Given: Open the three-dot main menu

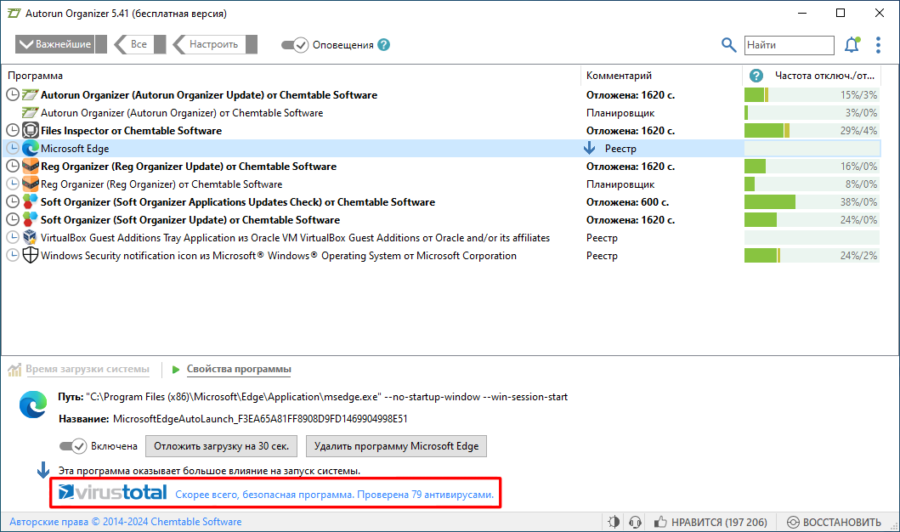Looking at the screenshot, I should coord(878,45).
